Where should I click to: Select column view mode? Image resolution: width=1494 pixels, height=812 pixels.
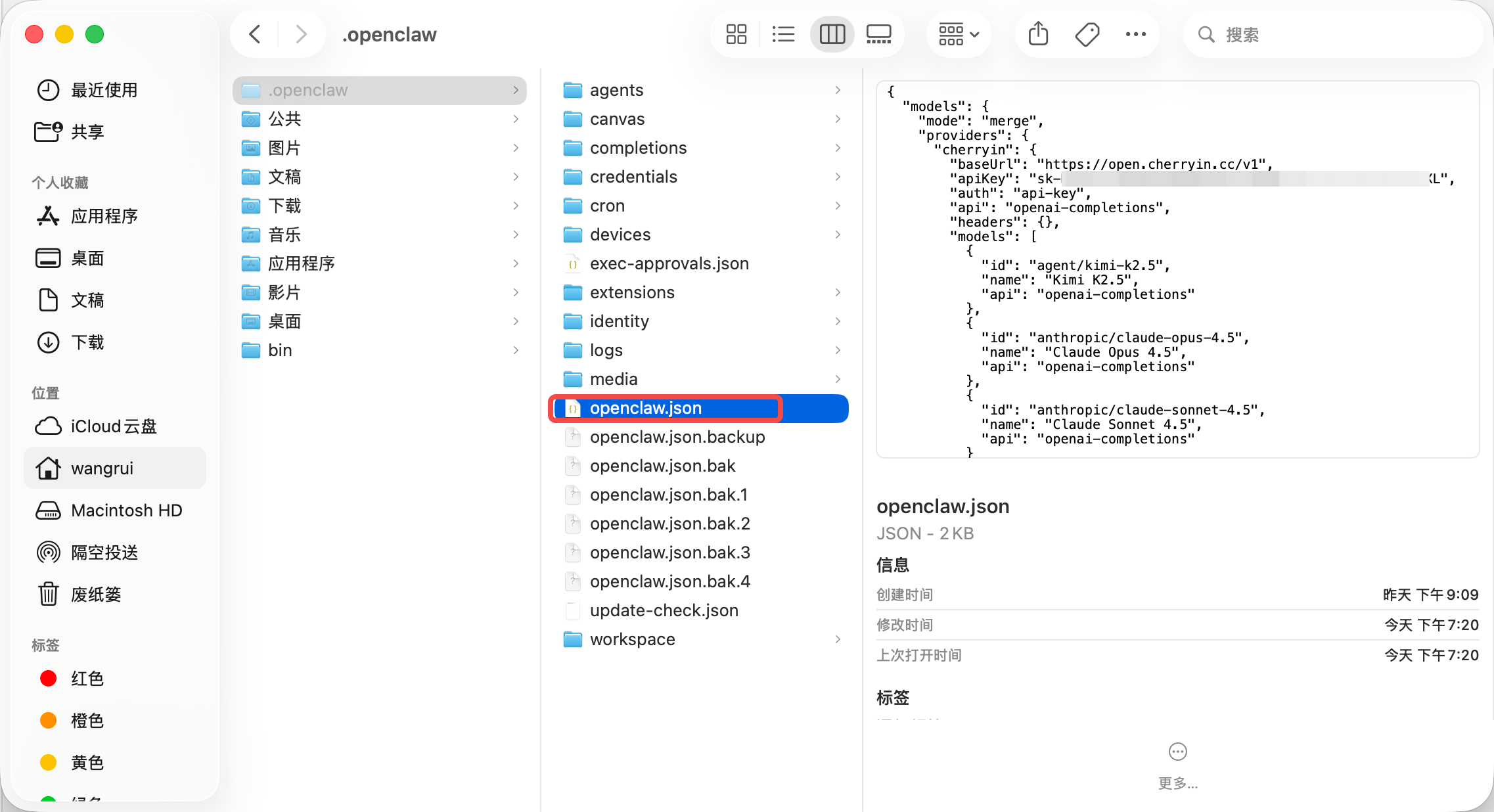[x=832, y=34]
